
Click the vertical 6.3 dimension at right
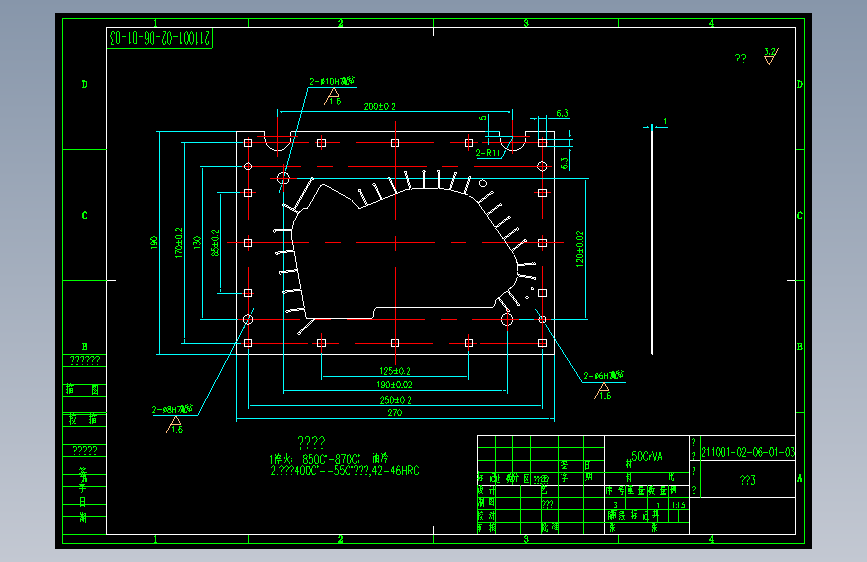click(x=564, y=163)
